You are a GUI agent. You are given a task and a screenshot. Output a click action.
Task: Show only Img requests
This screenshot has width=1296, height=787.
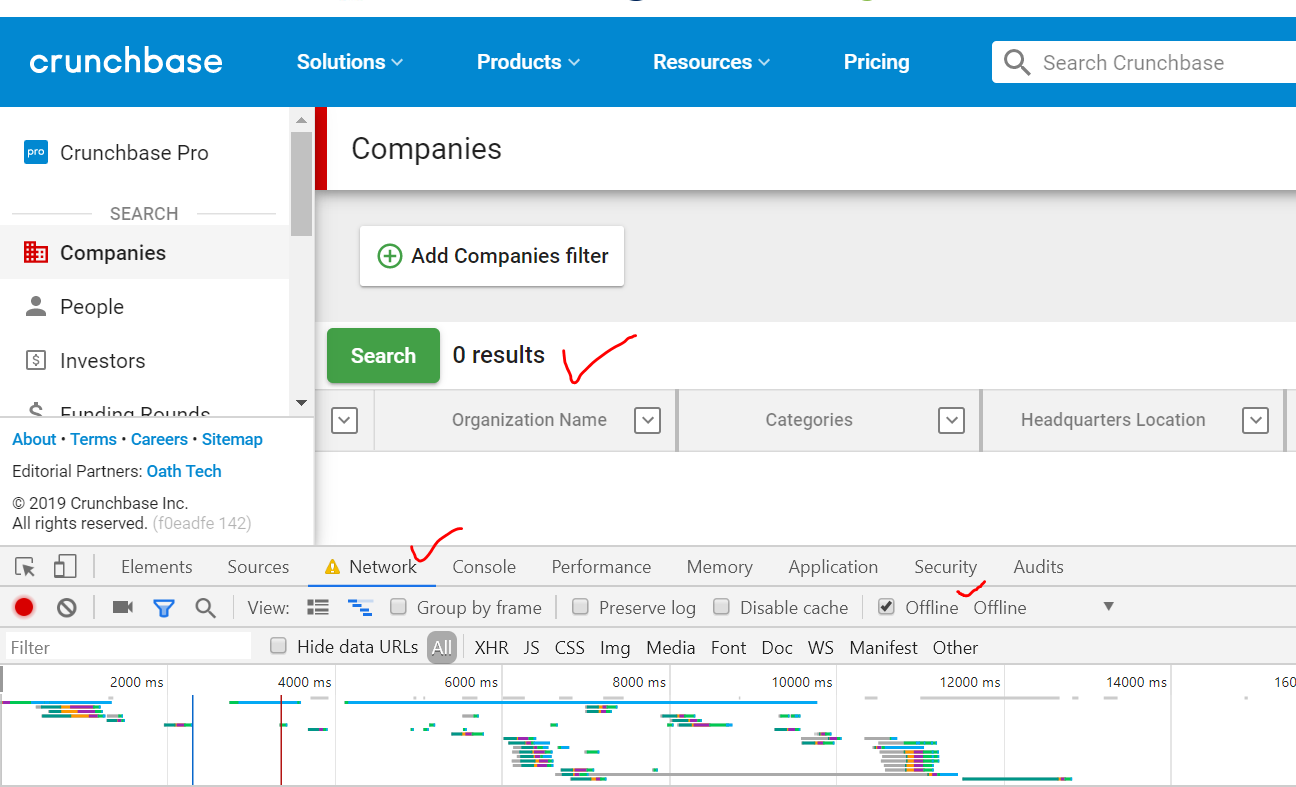coord(615,647)
